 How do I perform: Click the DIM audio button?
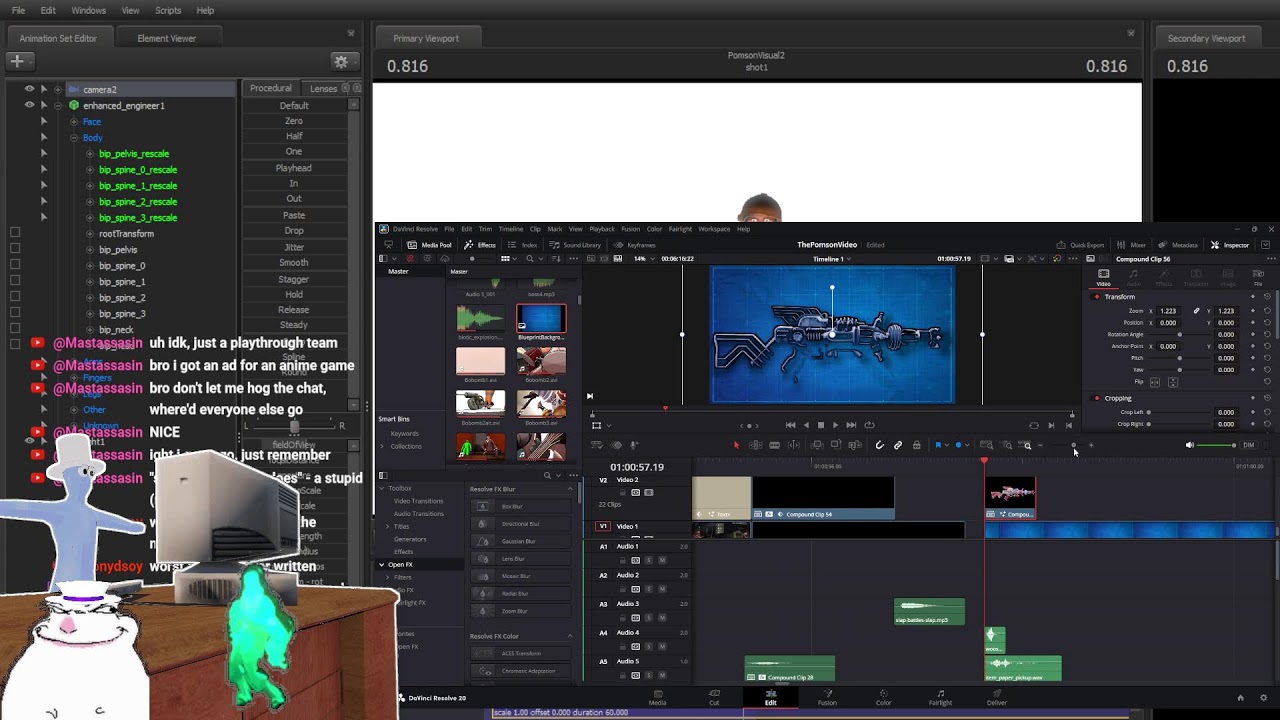click(1248, 445)
